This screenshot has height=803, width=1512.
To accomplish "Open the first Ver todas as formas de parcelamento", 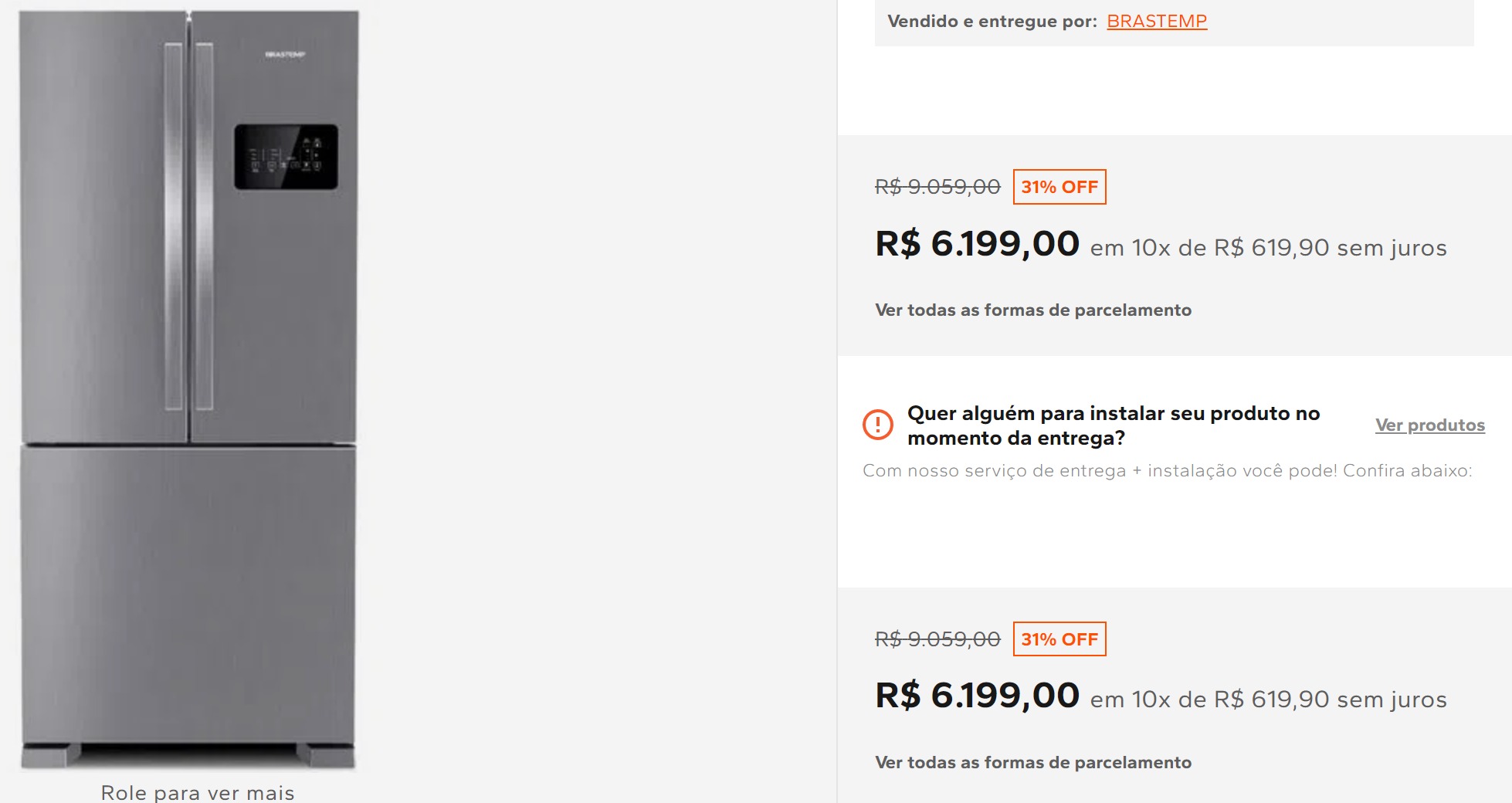I will point(1032,310).
